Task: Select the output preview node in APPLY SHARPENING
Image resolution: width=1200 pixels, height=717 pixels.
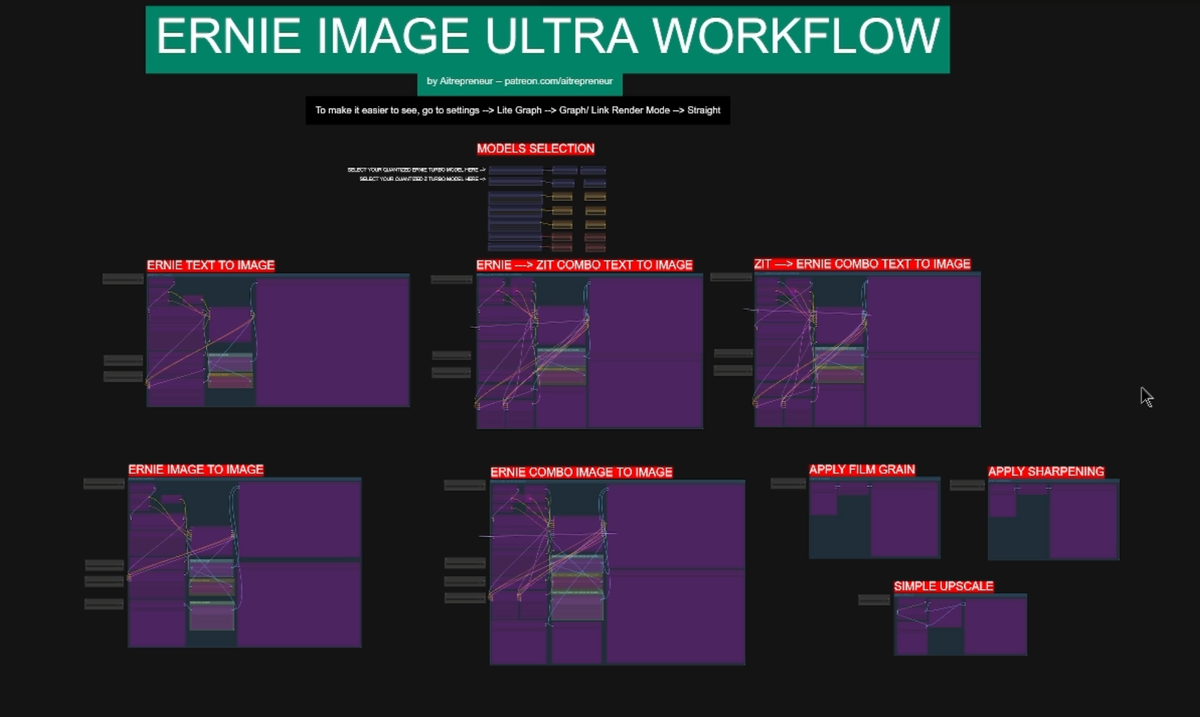Action: point(1084,522)
